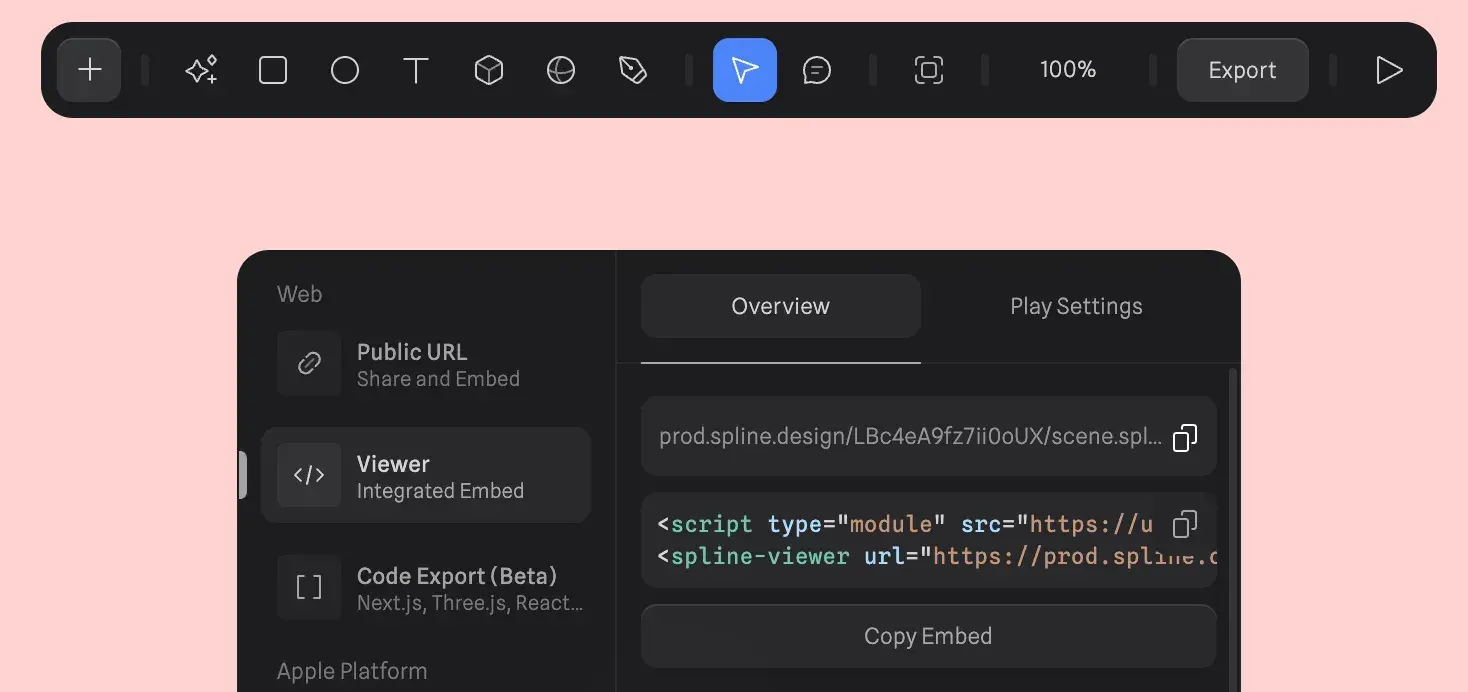Switch to the Overview tab
This screenshot has width=1468, height=692.
point(780,306)
